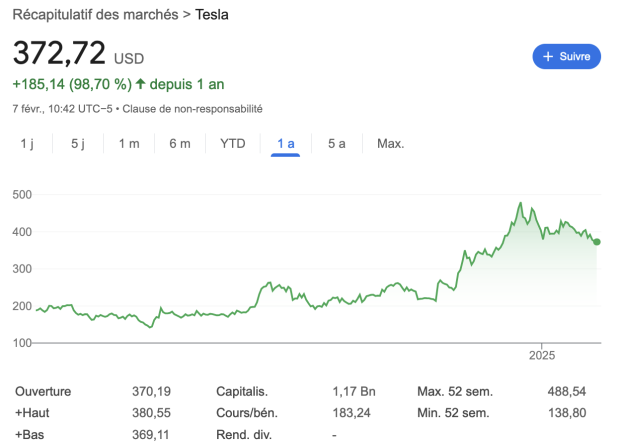
Task: Select the 1 j time range tab
Action: click(27, 144)
